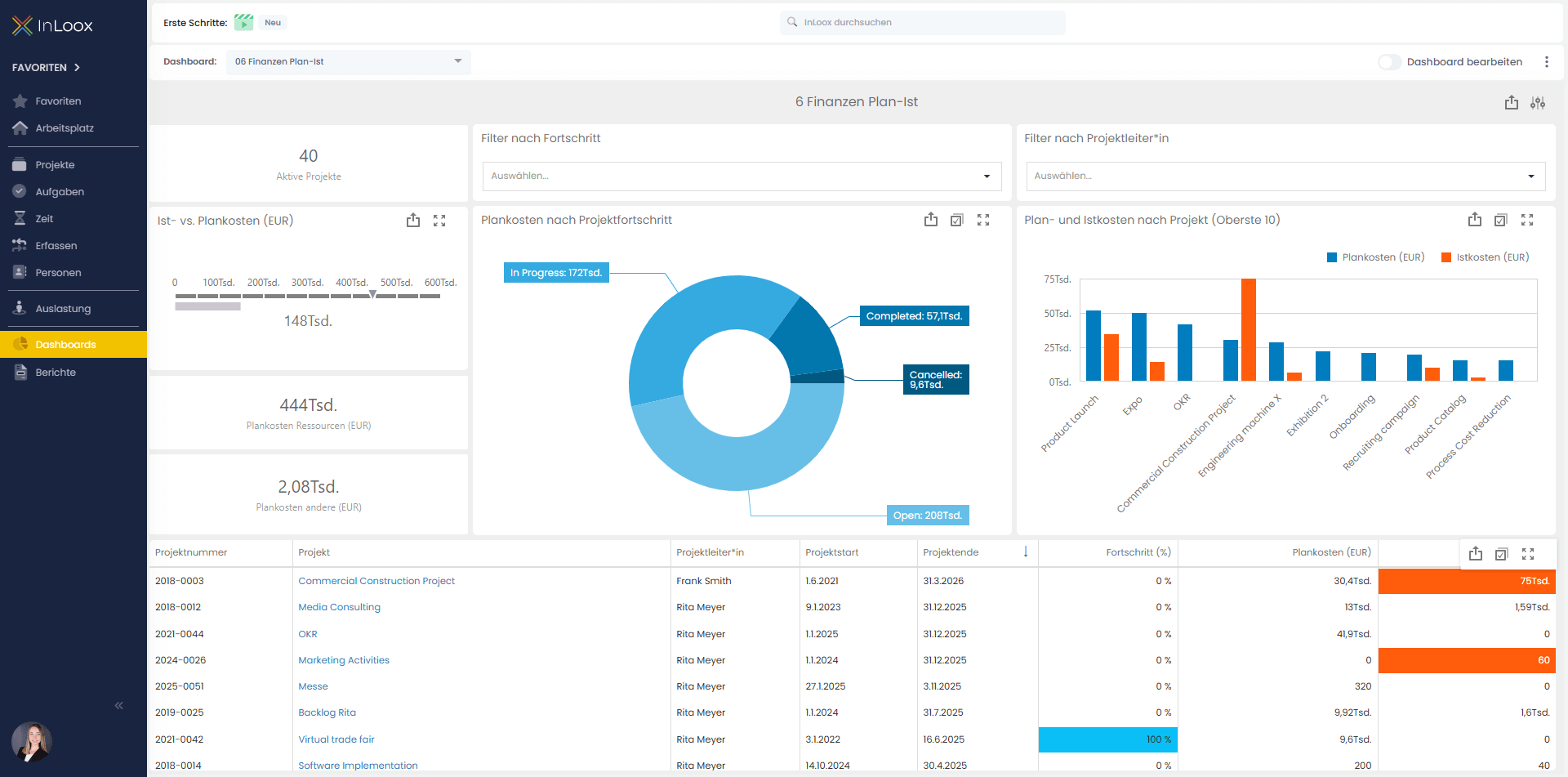
Task: Click the InLoox durchsuchen search field
Action: [x=923, y=23]
